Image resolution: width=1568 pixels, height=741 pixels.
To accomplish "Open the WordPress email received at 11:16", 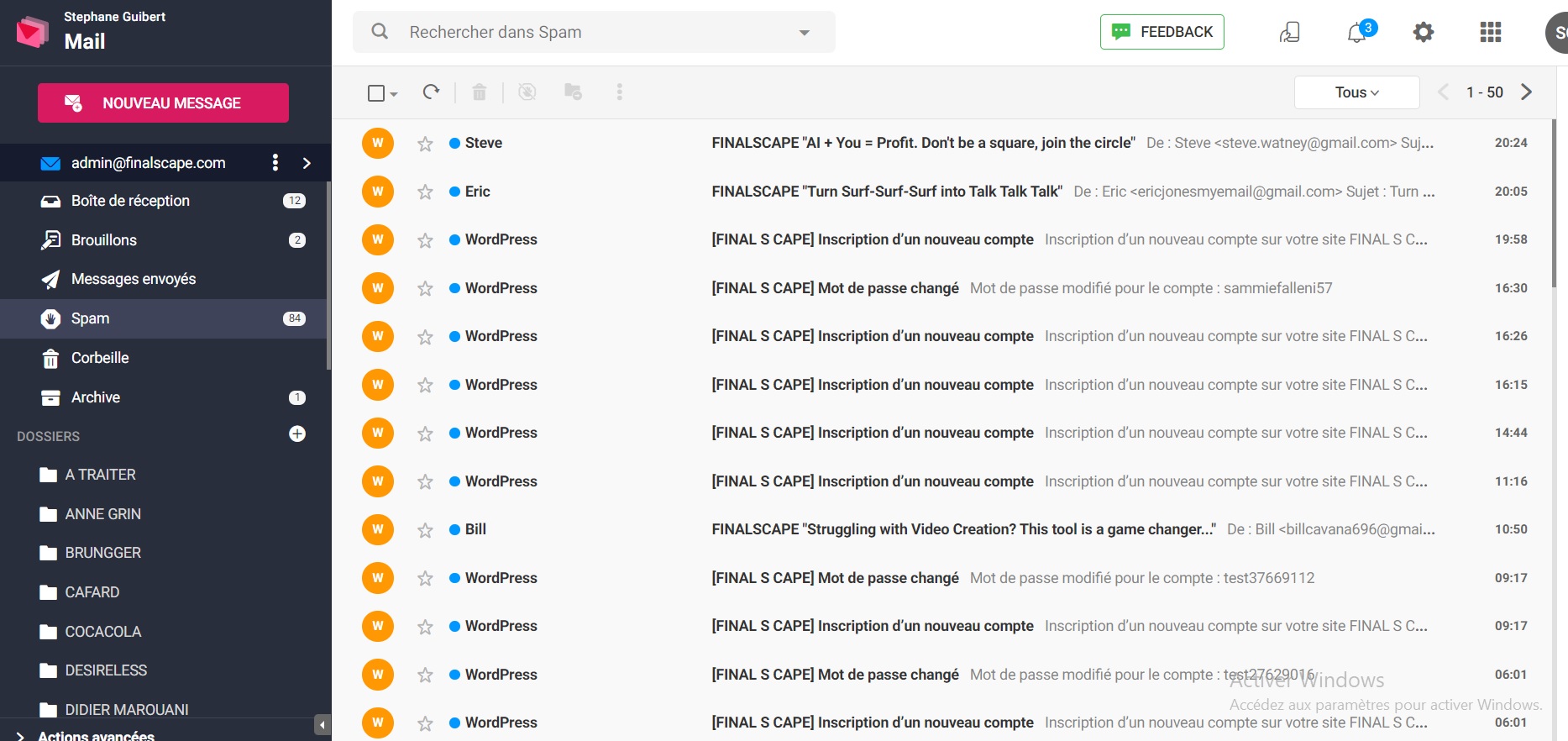I will 941,481.
